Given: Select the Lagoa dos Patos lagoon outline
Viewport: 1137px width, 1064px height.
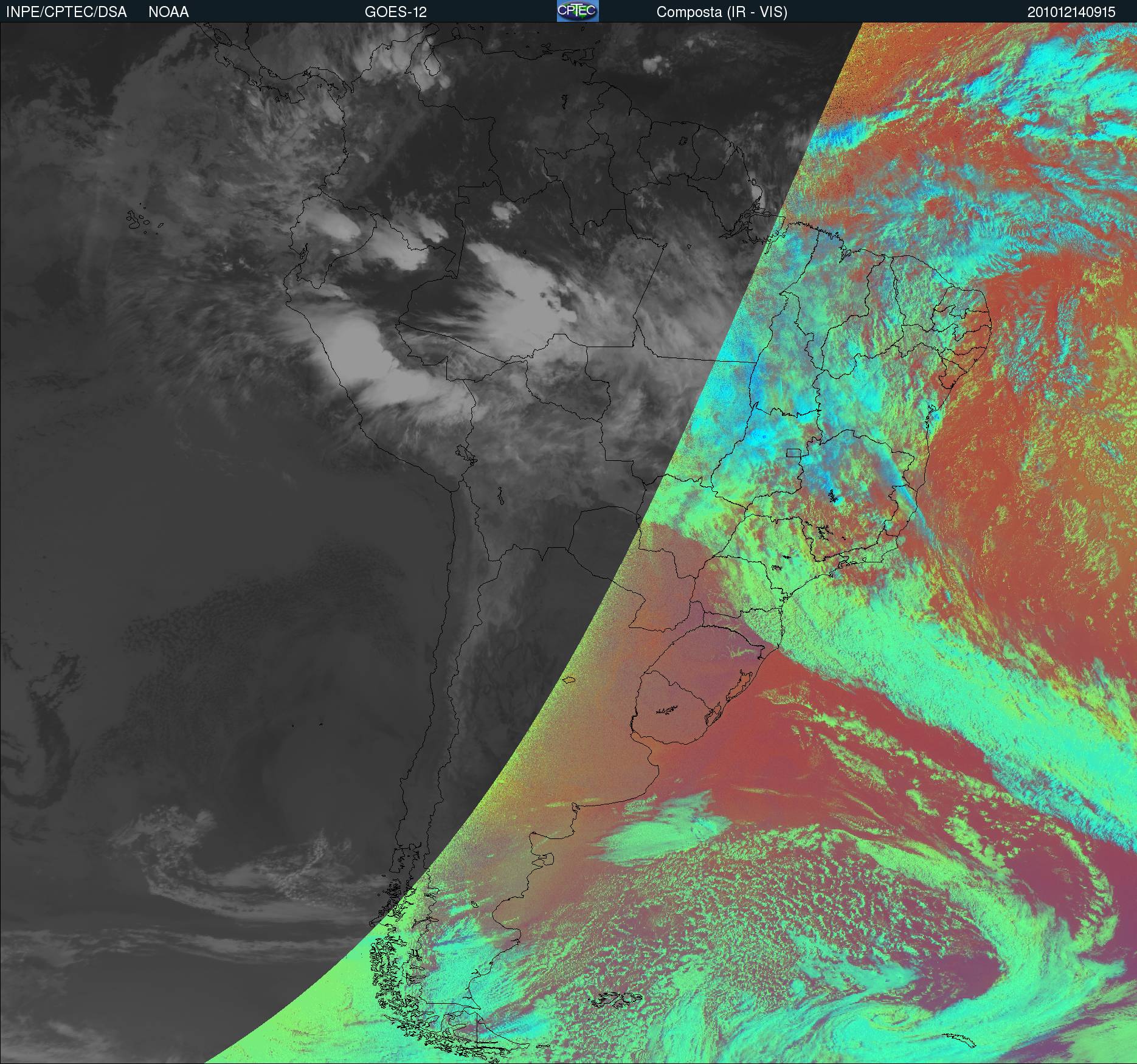Looking at the screenshot, I should 738,688.
